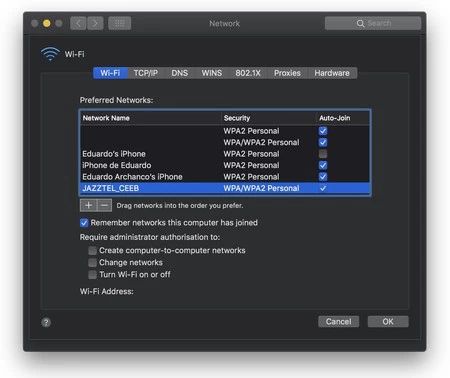Viewport: 450px width, 378px height.
Task: Click WPA2 Personal in Eduardo's iPhone row
Action: 251,154
